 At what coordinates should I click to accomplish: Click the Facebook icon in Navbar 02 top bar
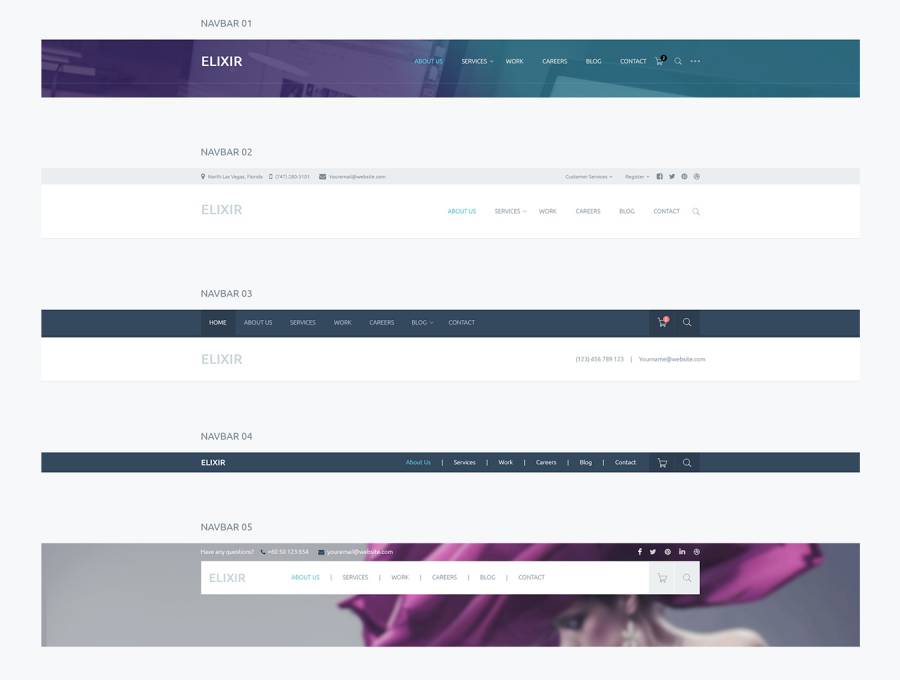point(660,176)
